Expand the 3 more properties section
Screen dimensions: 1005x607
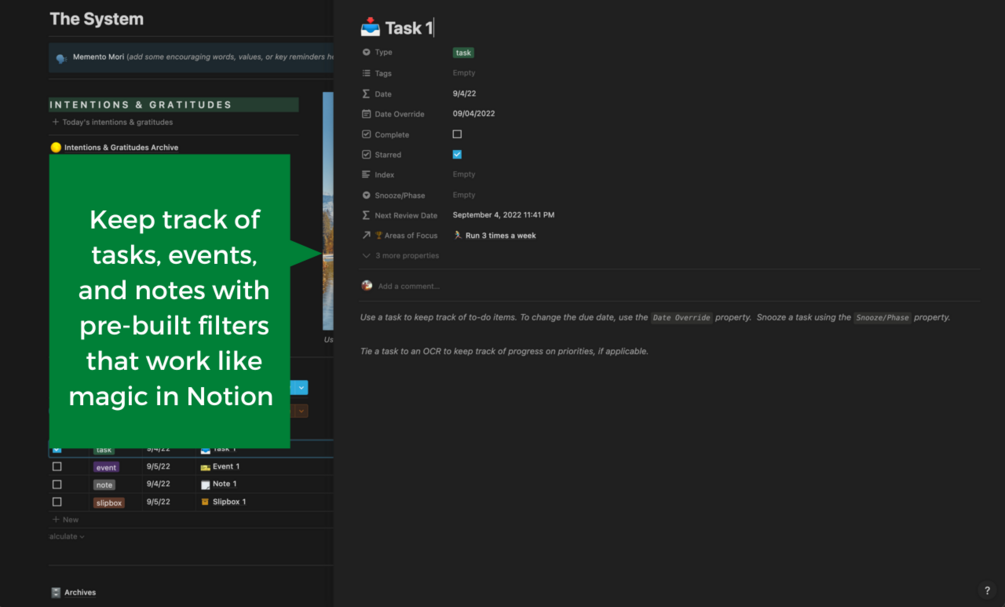click(x=401, y=256)
